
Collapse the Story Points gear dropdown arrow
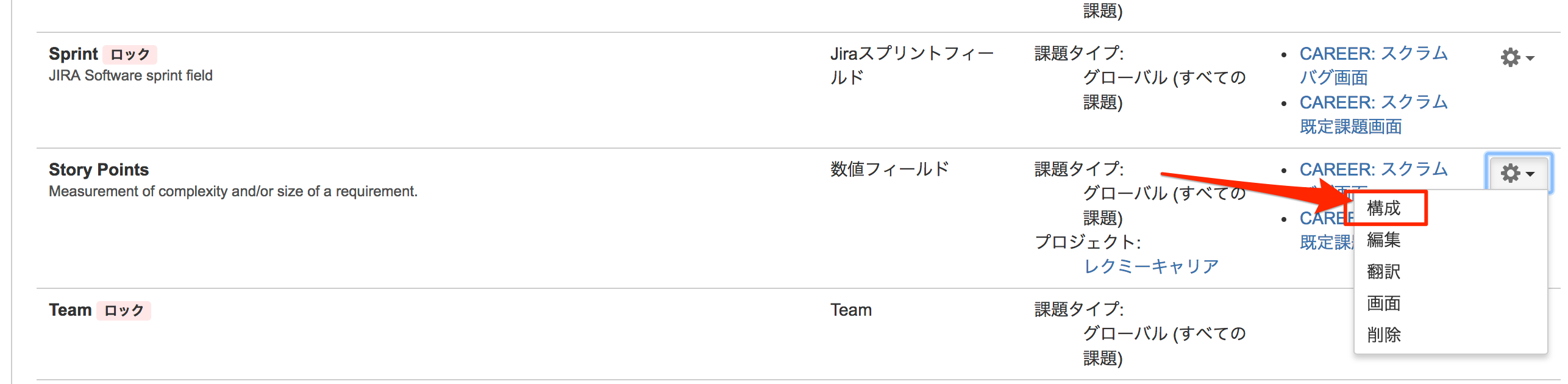[1530, 174]
